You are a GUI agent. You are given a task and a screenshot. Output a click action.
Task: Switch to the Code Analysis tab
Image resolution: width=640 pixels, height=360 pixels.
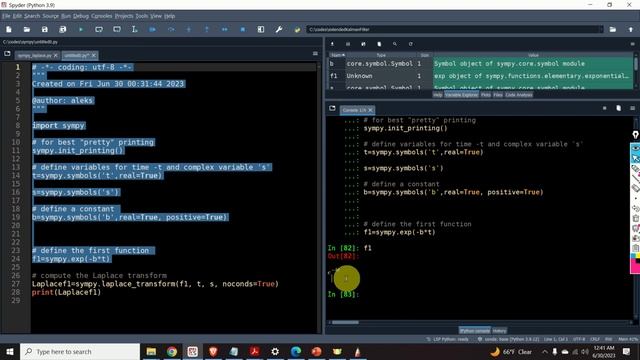pos(519,95)
